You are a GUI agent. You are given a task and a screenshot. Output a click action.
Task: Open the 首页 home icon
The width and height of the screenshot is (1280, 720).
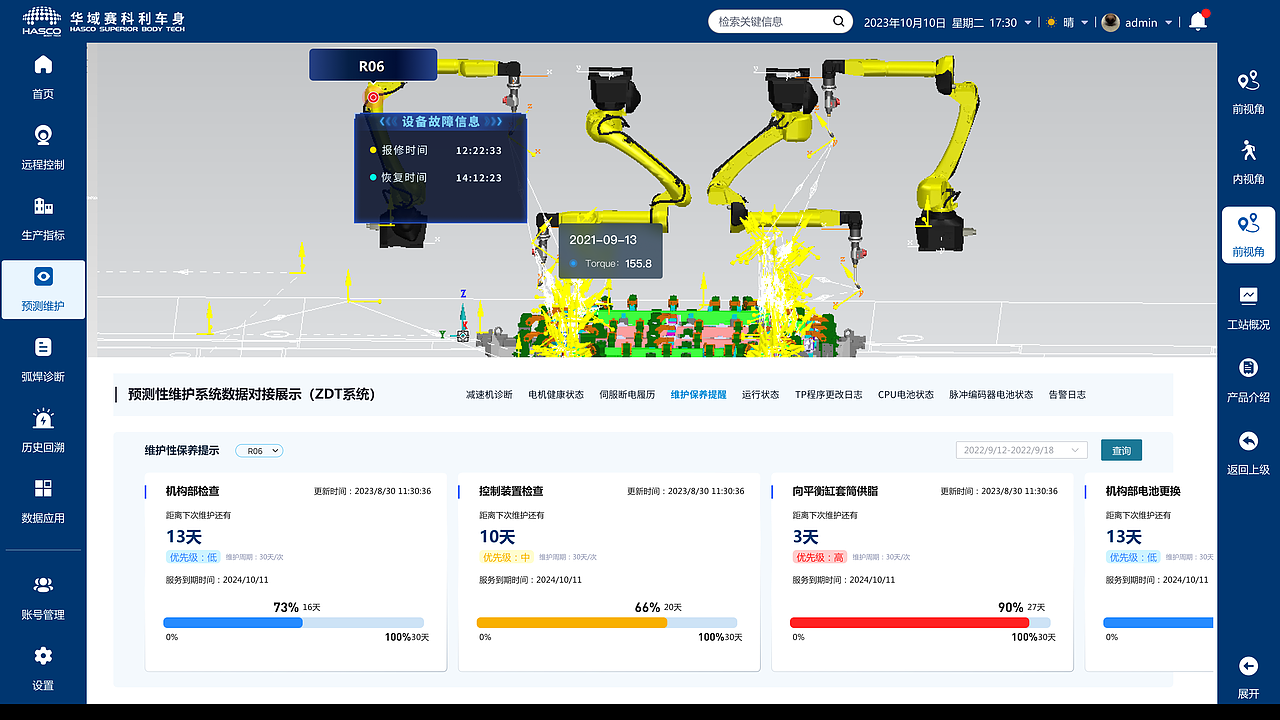tap(43, 66)
